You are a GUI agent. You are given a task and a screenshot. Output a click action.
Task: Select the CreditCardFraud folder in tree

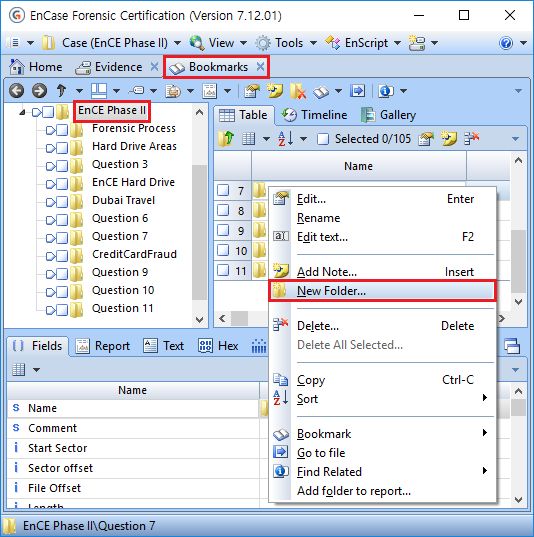click(134, 254)
